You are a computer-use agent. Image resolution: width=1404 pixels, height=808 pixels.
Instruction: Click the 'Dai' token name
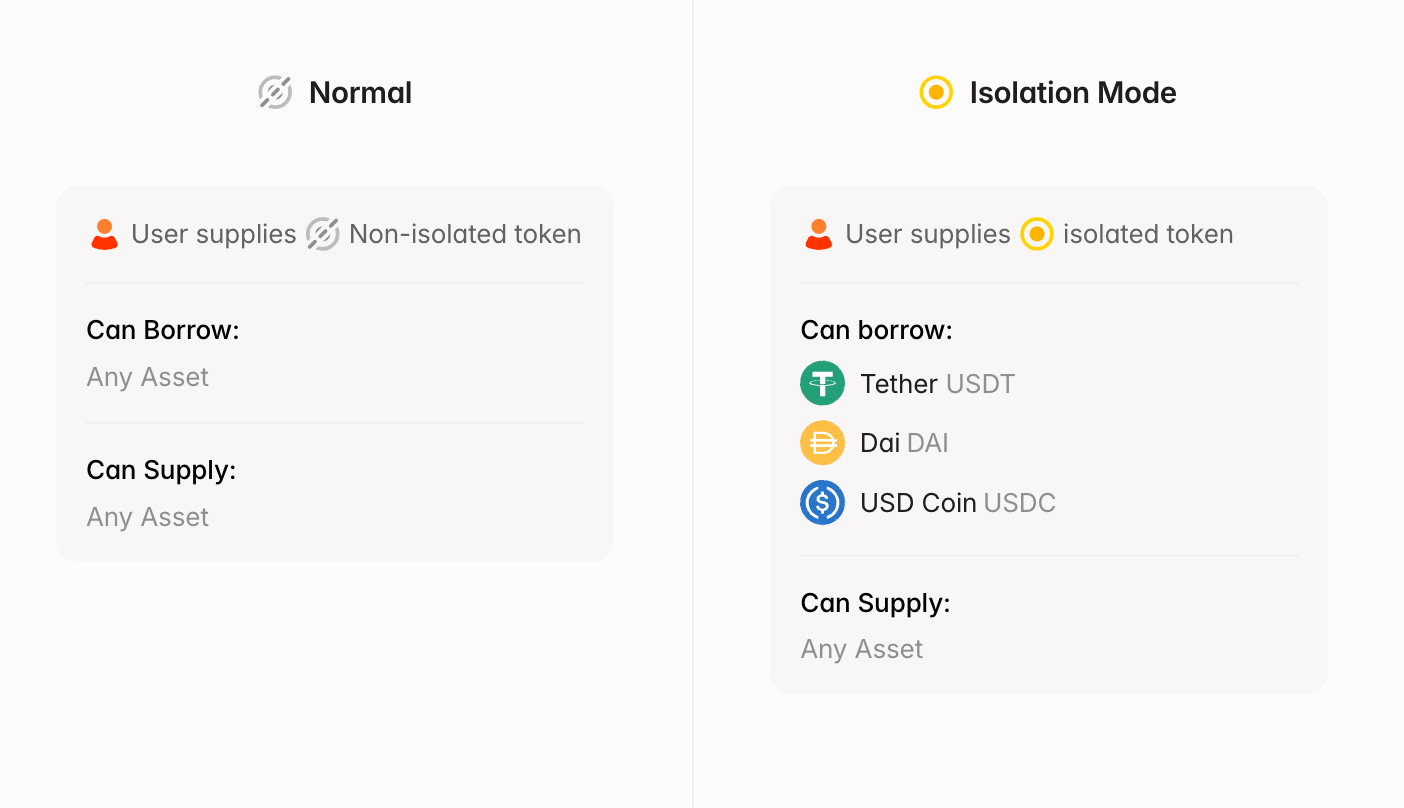880,442
